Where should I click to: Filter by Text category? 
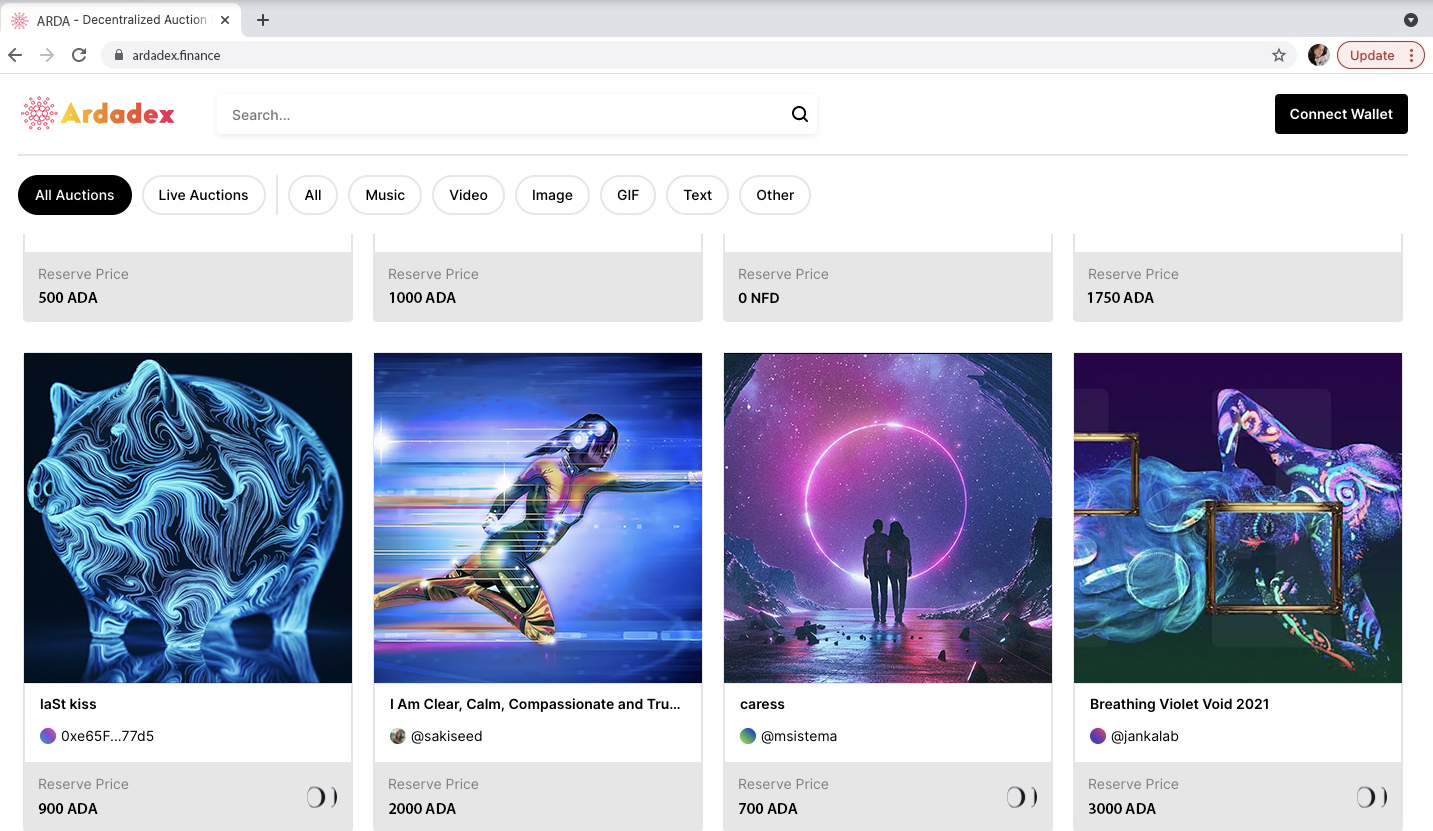[x=698, y=195]
